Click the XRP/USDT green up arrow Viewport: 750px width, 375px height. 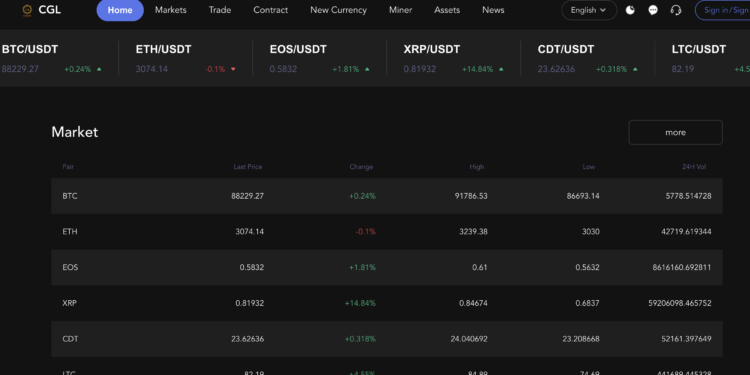pos(501,69)
